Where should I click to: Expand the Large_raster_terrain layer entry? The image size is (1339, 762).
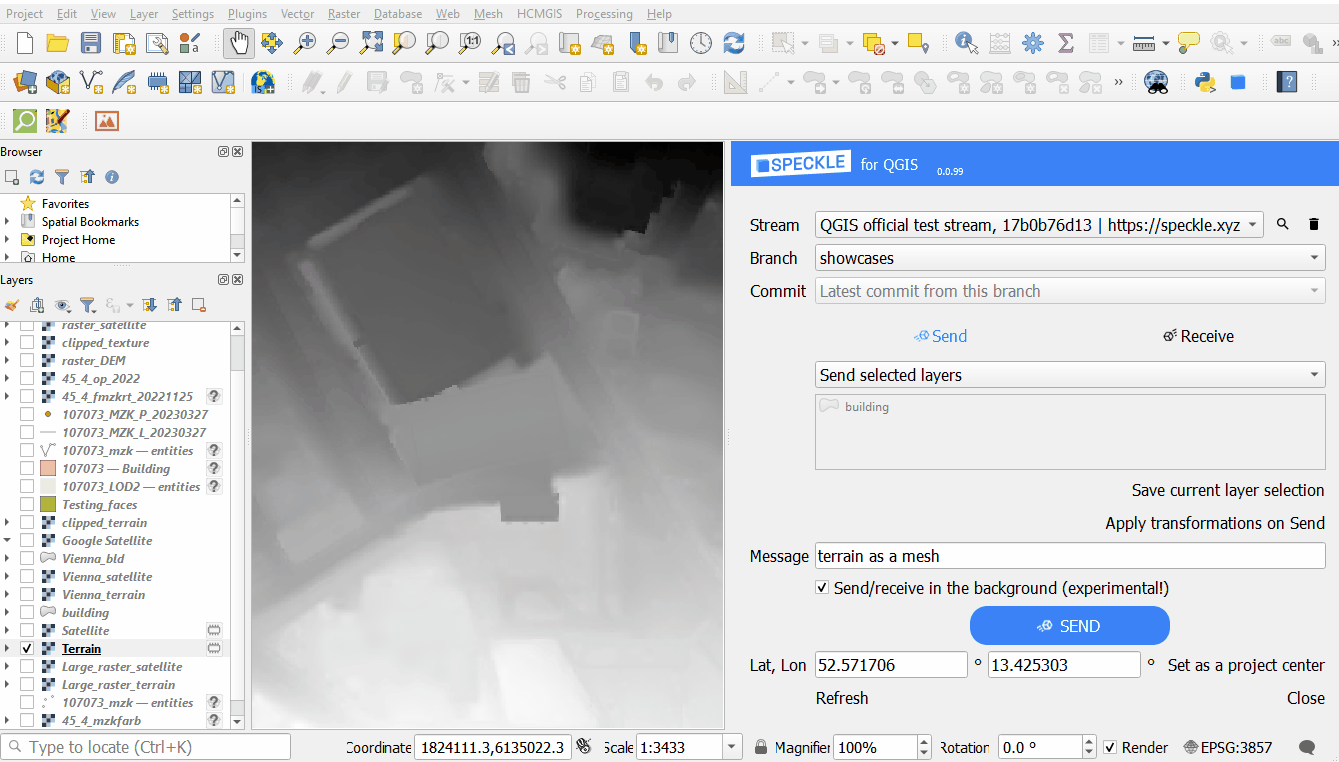8,685
